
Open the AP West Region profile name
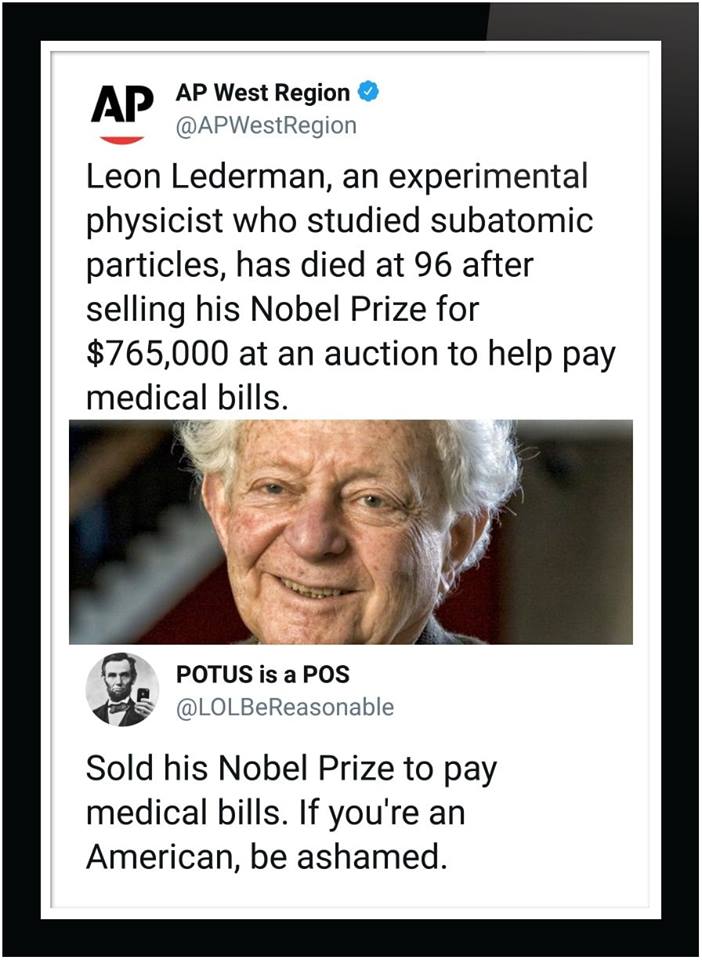[x=263, y=93]
